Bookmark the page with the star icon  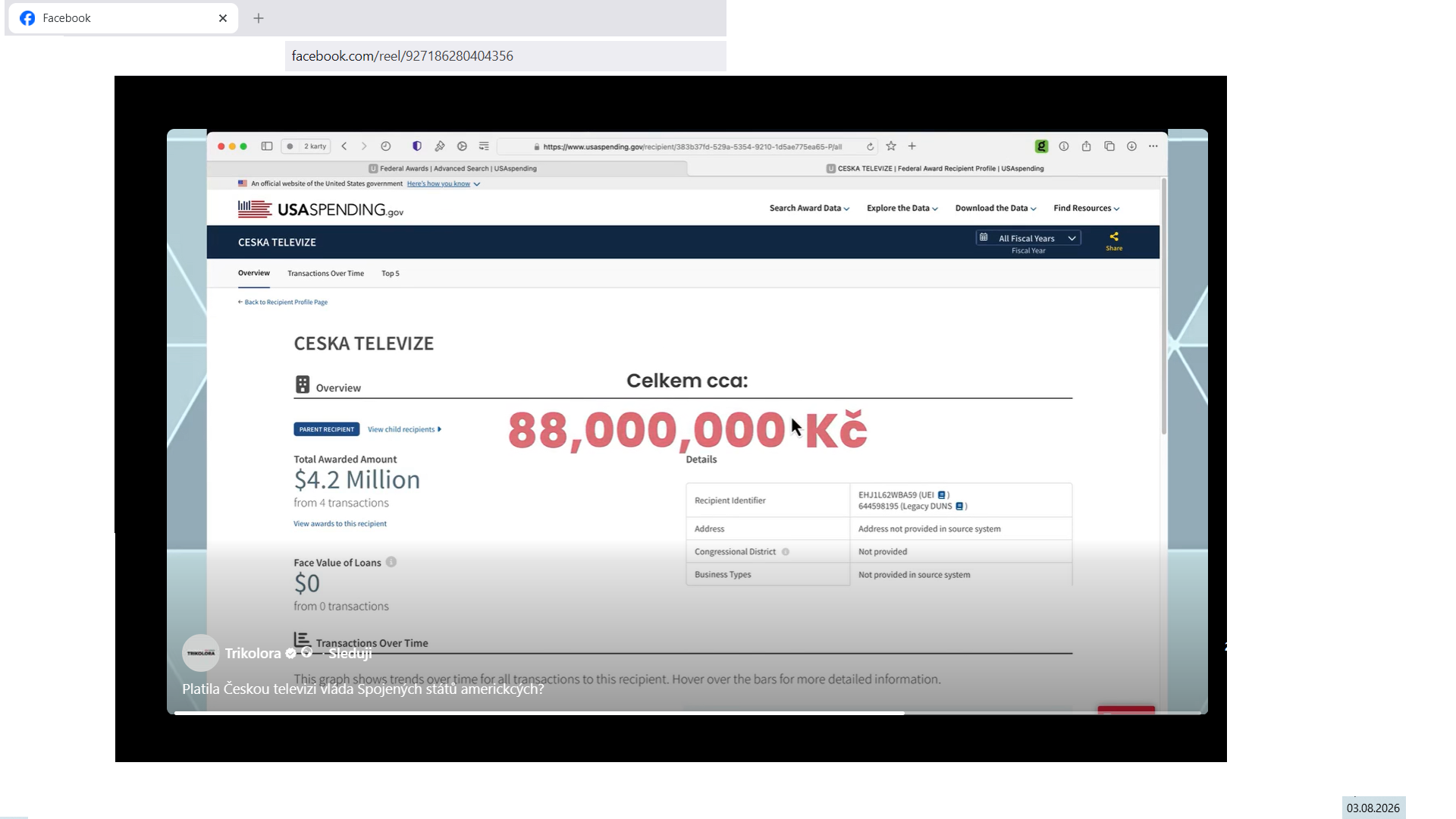tap(891, 146)
